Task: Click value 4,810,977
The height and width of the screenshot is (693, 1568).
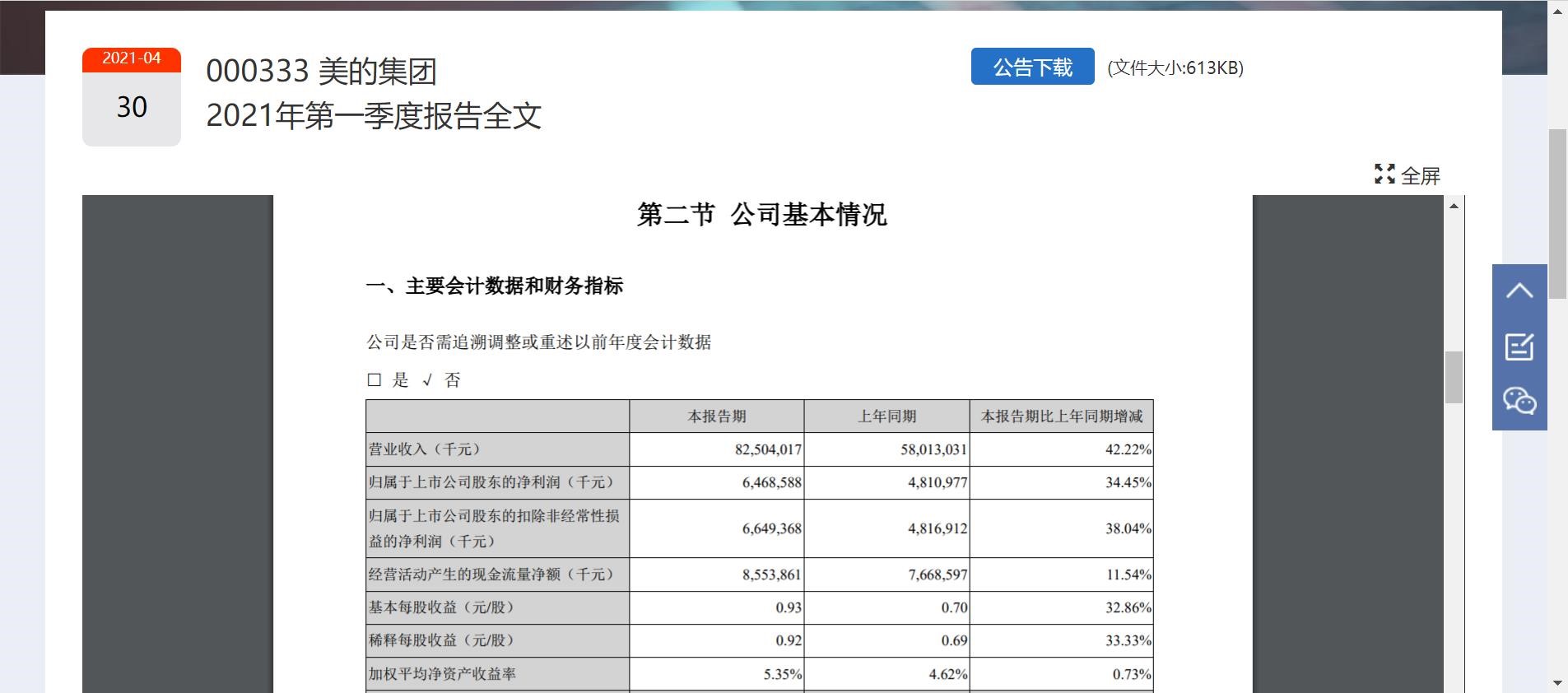Action: pyautogui.click(x=938, y=482)
